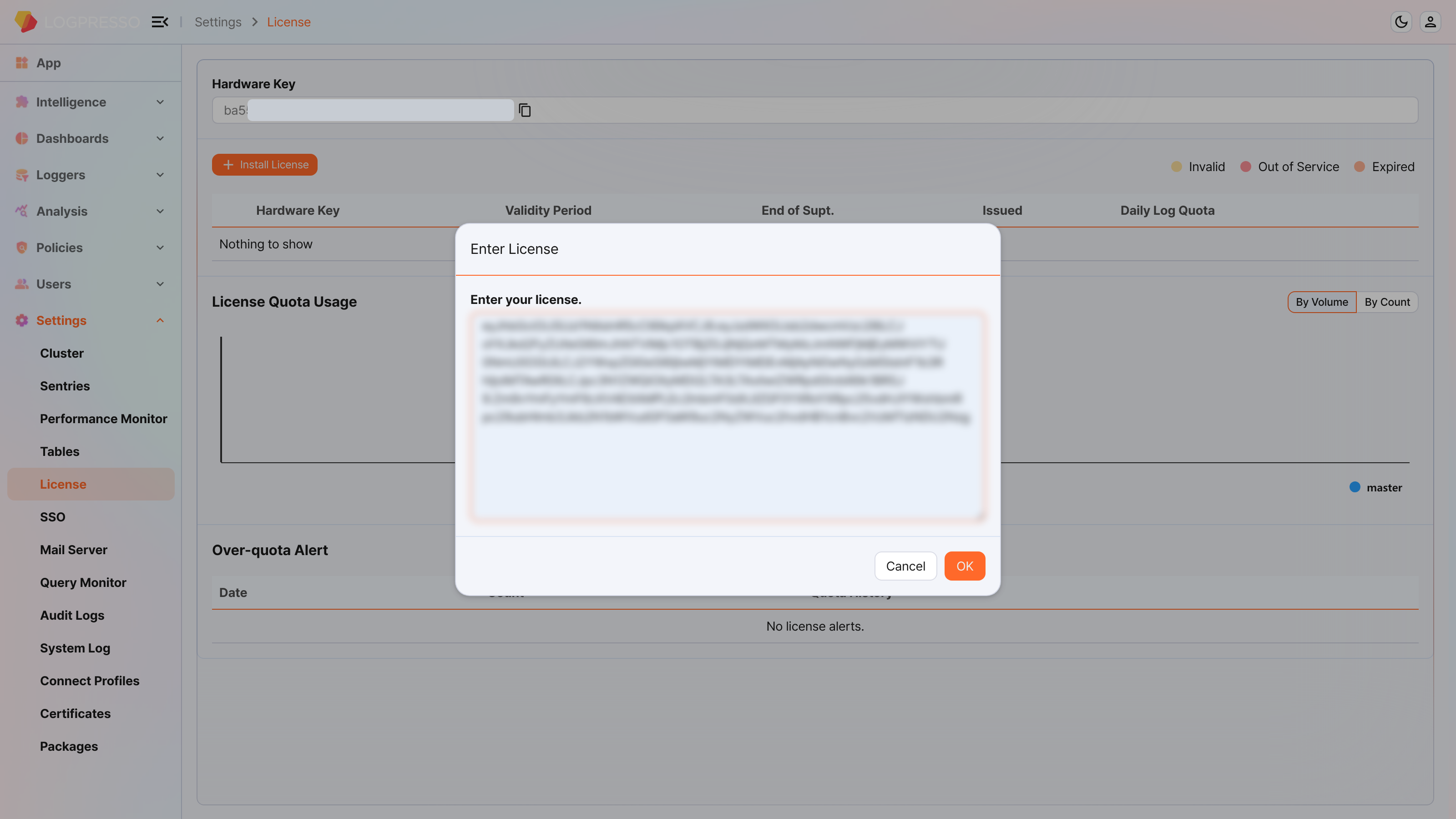Open the Tables settings page
The image size is (1456, 819).
(x=59, y=452)
